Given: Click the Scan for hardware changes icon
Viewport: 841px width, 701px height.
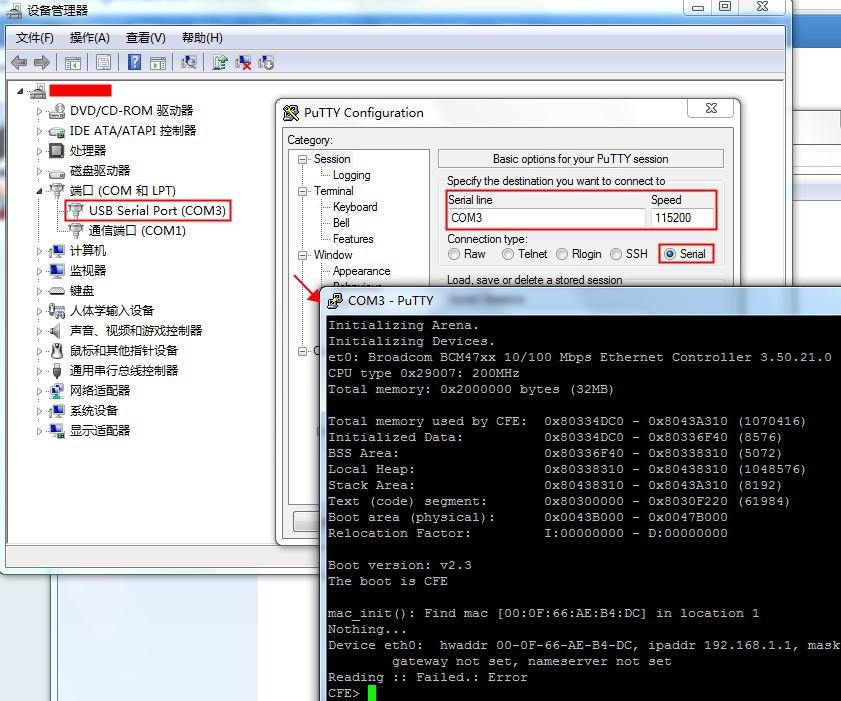Looking at the screenshot, I should coord(188,62).
